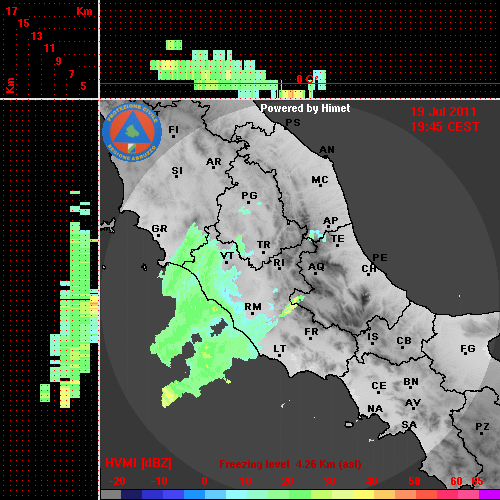The image size is (500, 500).
Task: Select the FI city marker
Action: 173,136
